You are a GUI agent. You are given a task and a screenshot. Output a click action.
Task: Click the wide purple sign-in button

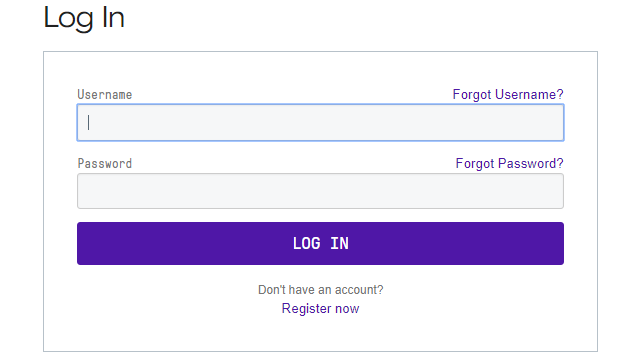[x=320, y=243]
